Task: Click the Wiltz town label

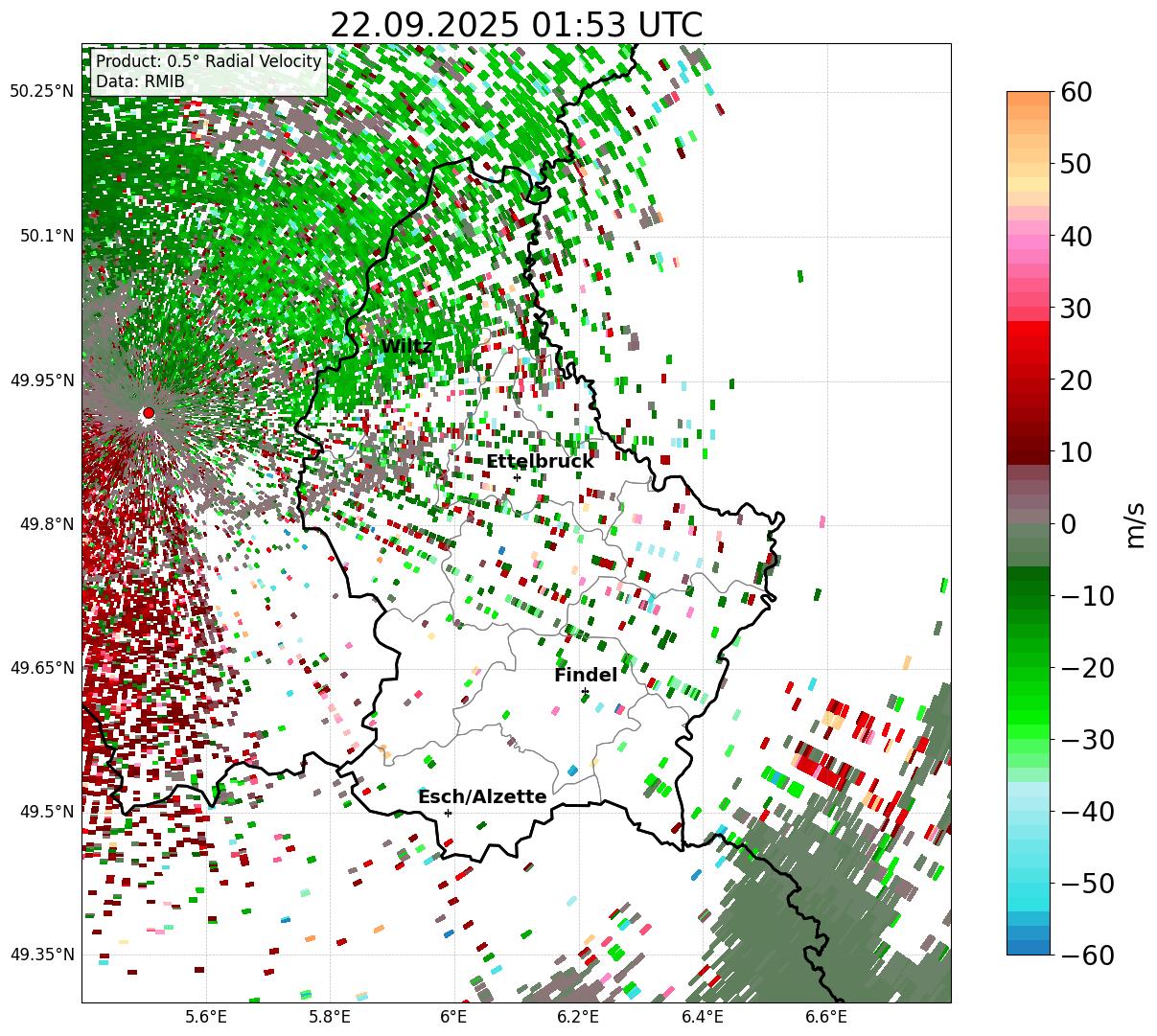Action: pos(406,347)
